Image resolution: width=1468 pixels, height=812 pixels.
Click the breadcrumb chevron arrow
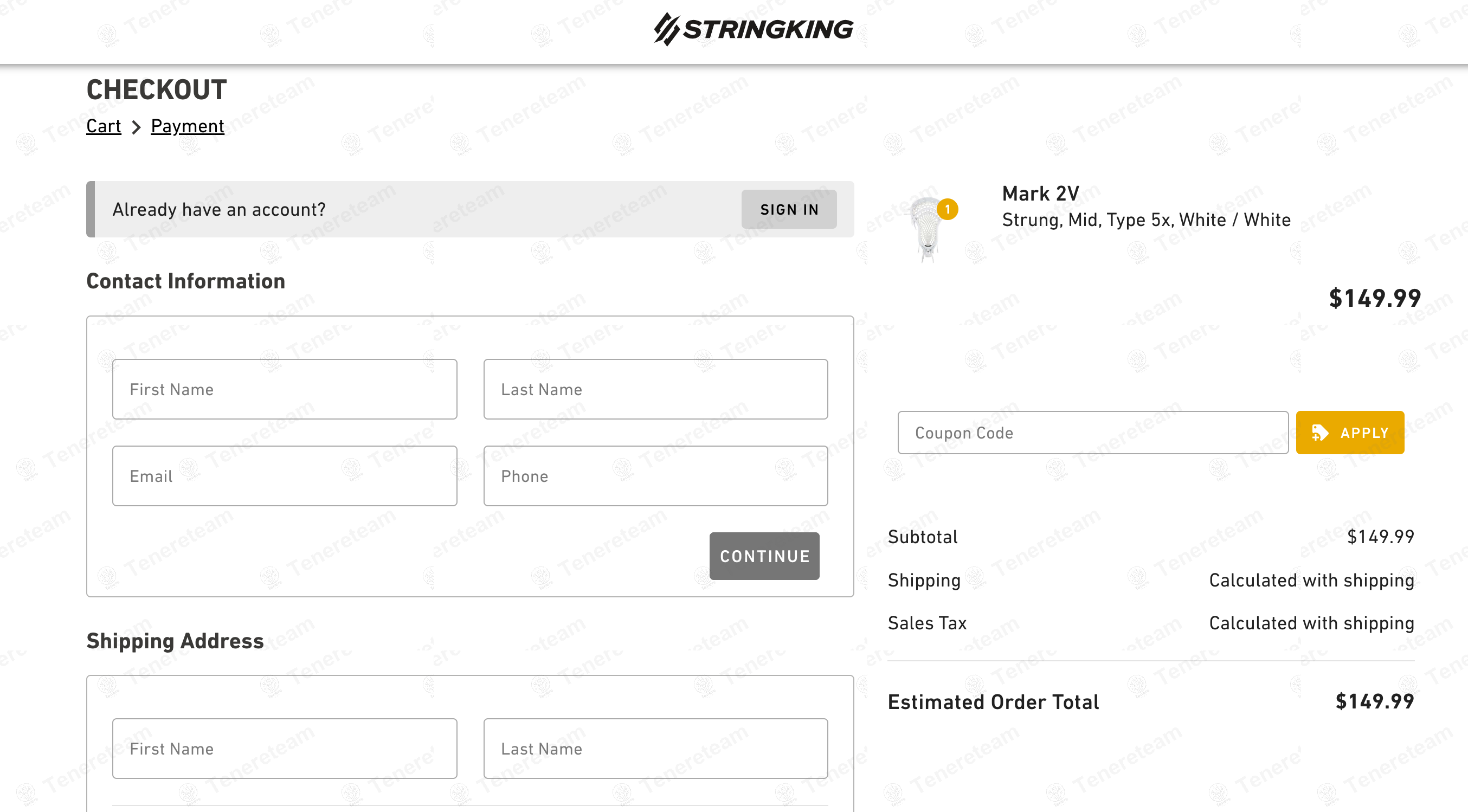pyautogui.click(x=136, y=127)
